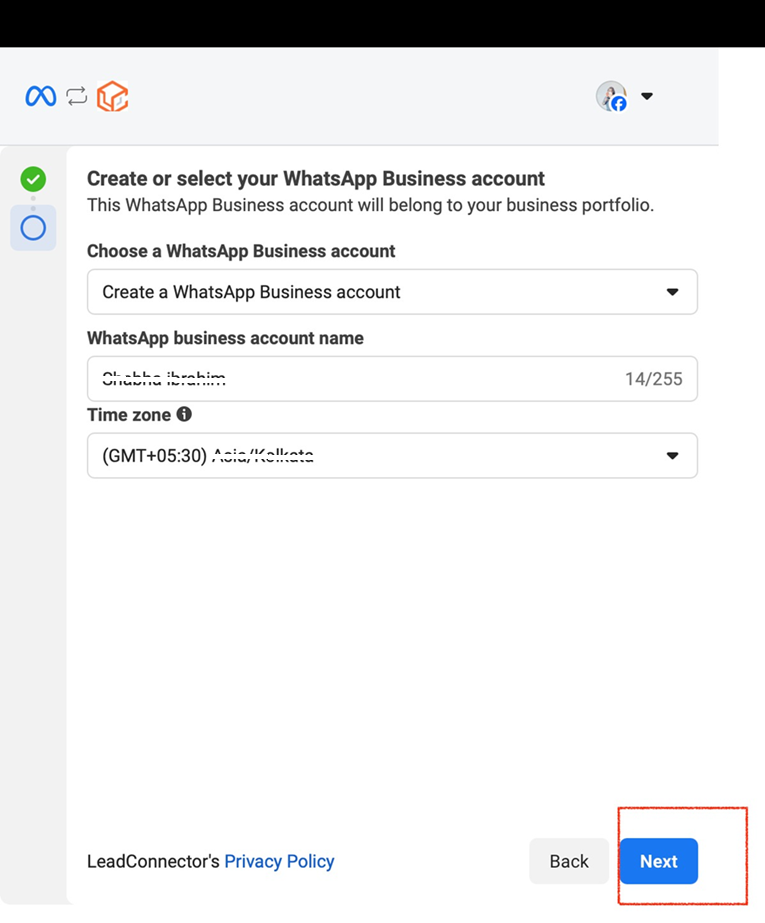Open the Privacy Policy link

click(x=279, y=861)
